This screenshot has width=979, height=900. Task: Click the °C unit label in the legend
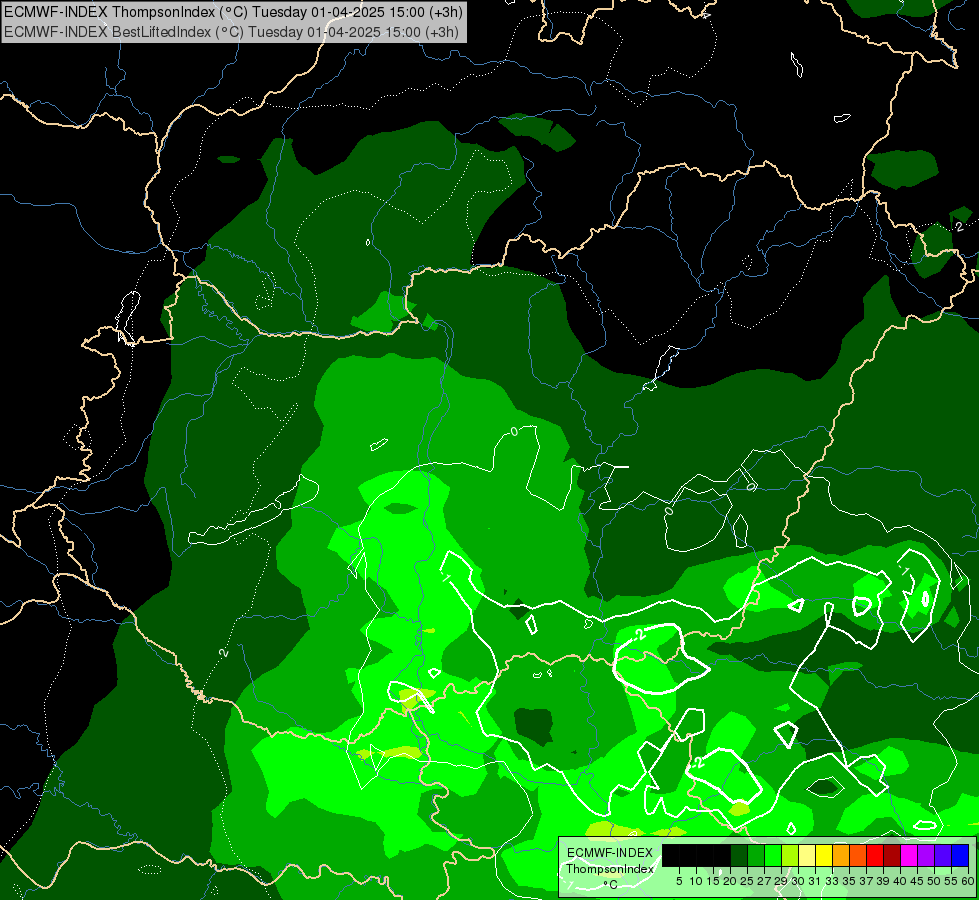[x=610, y=885]
